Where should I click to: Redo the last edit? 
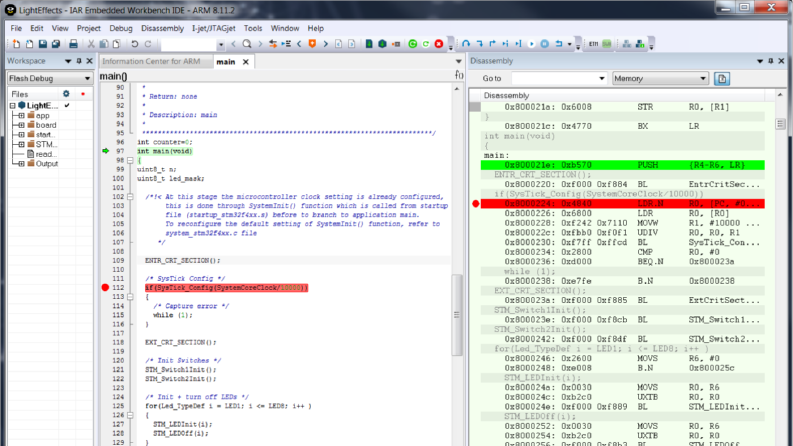(148, 44)
